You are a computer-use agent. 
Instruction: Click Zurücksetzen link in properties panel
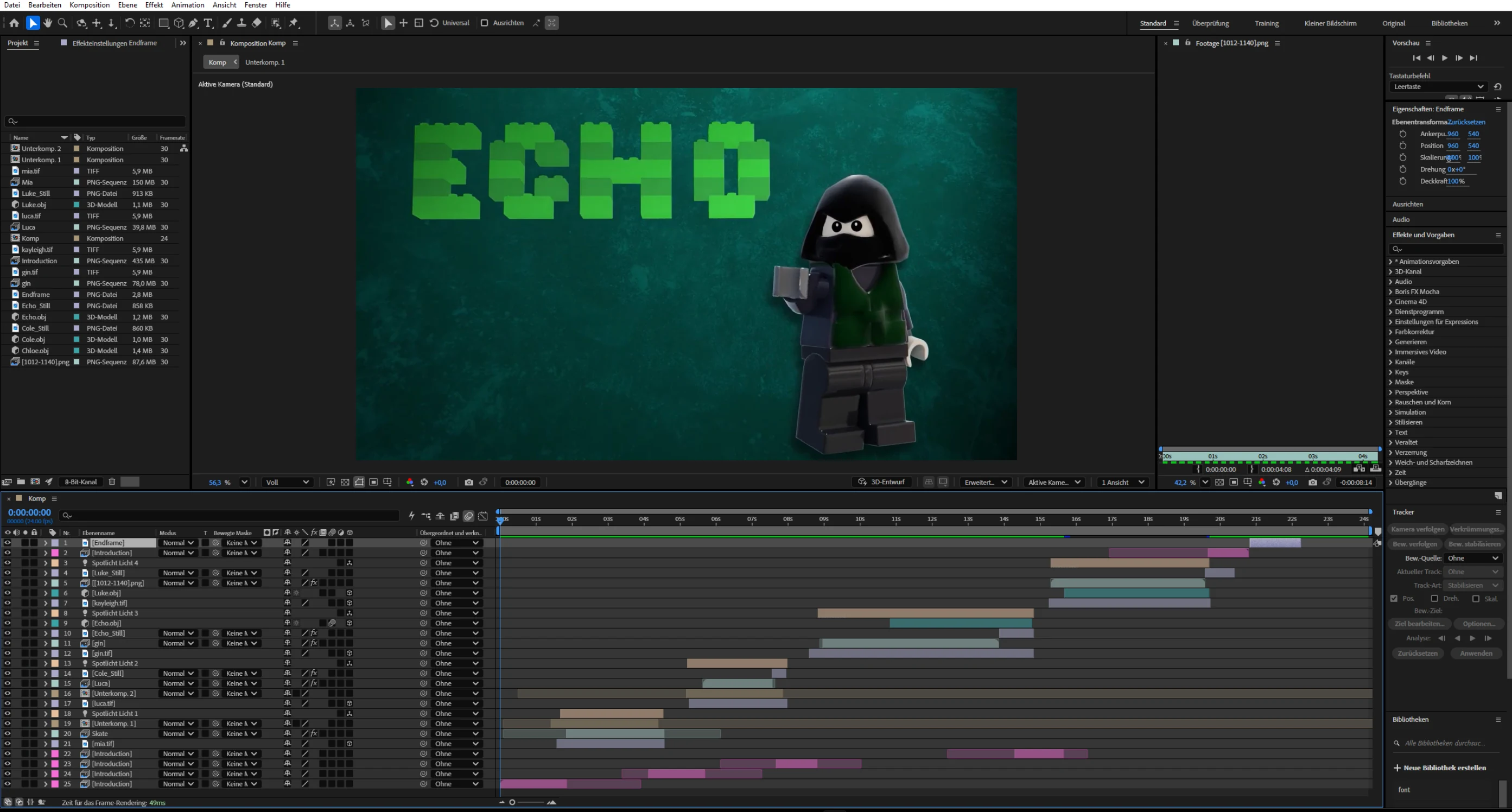[x=1466, y=122]
